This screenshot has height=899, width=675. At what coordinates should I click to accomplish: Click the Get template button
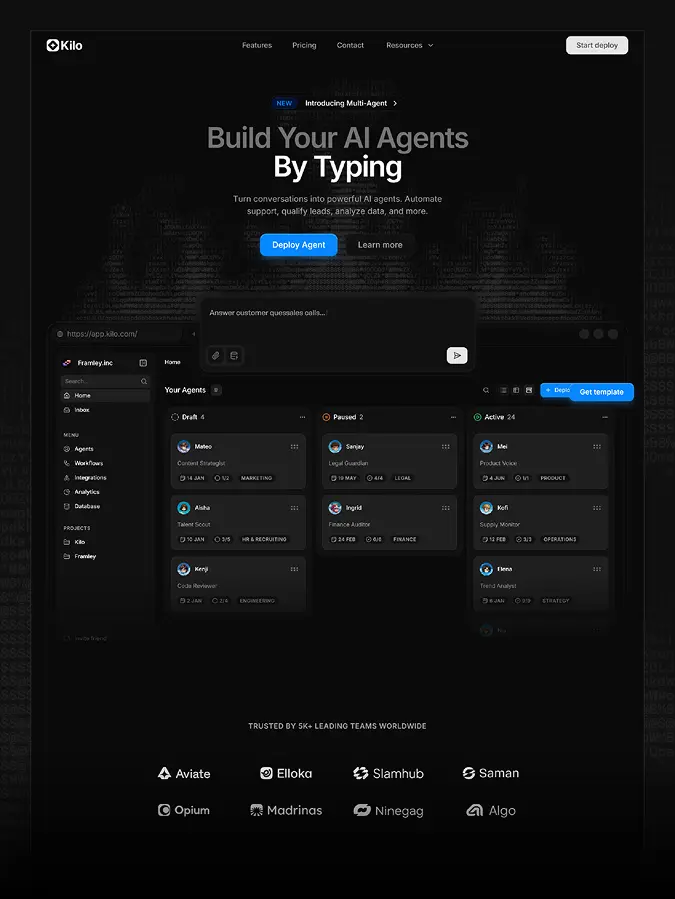(x=602, y=392)
